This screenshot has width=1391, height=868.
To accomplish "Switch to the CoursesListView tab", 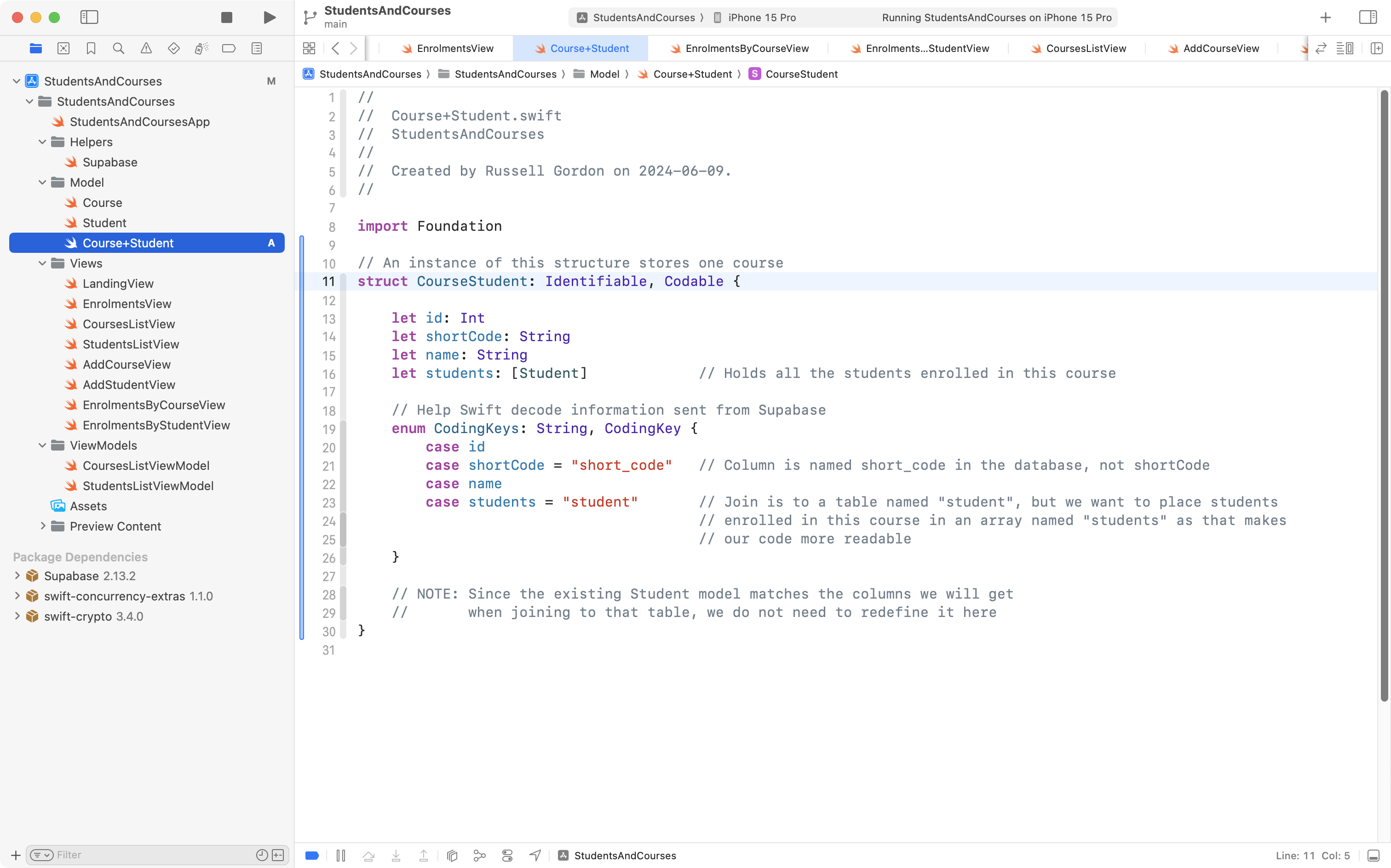I will tap(1086, 48).
